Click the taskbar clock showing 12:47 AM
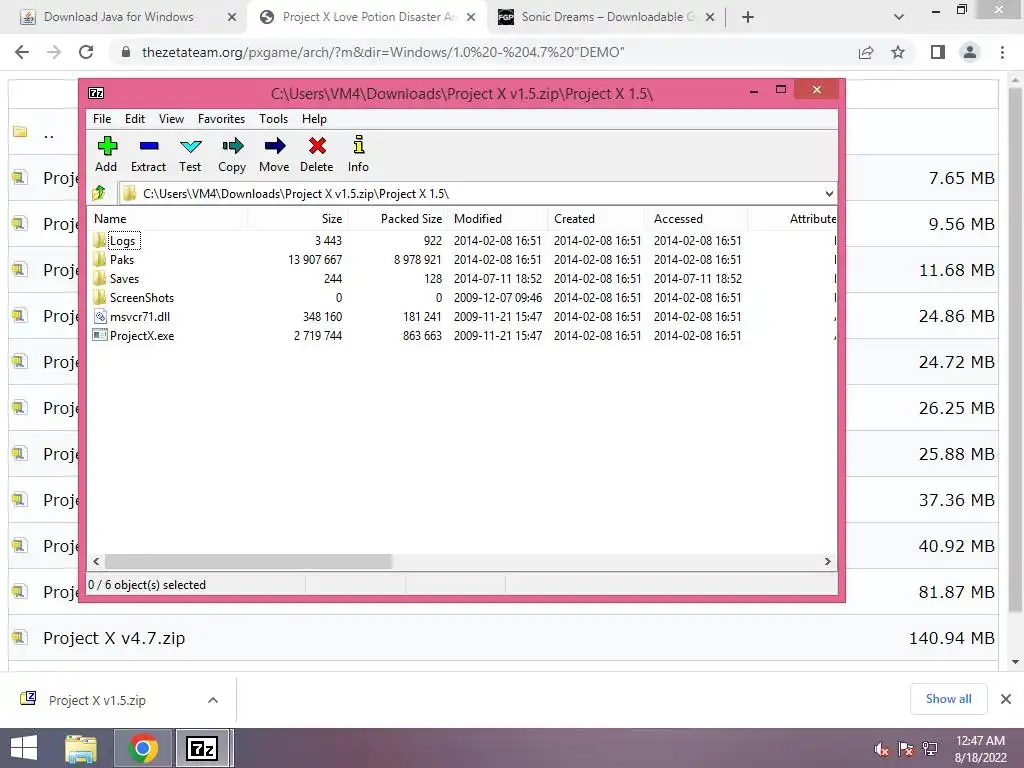1024x768 pixels. pyautogui.click(x=980, y=748)
